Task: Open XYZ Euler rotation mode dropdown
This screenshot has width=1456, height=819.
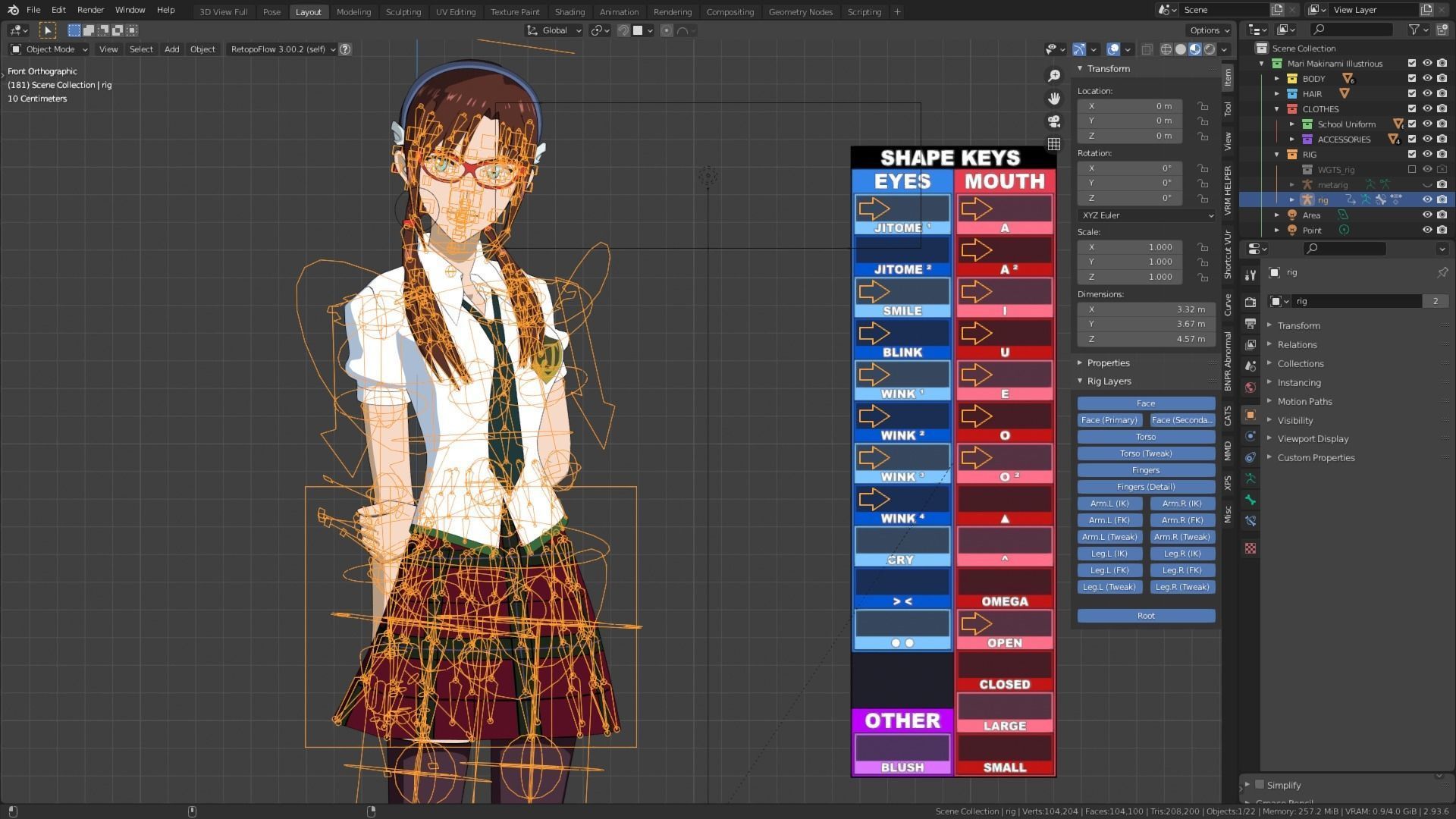Action: coord(1146,215)
